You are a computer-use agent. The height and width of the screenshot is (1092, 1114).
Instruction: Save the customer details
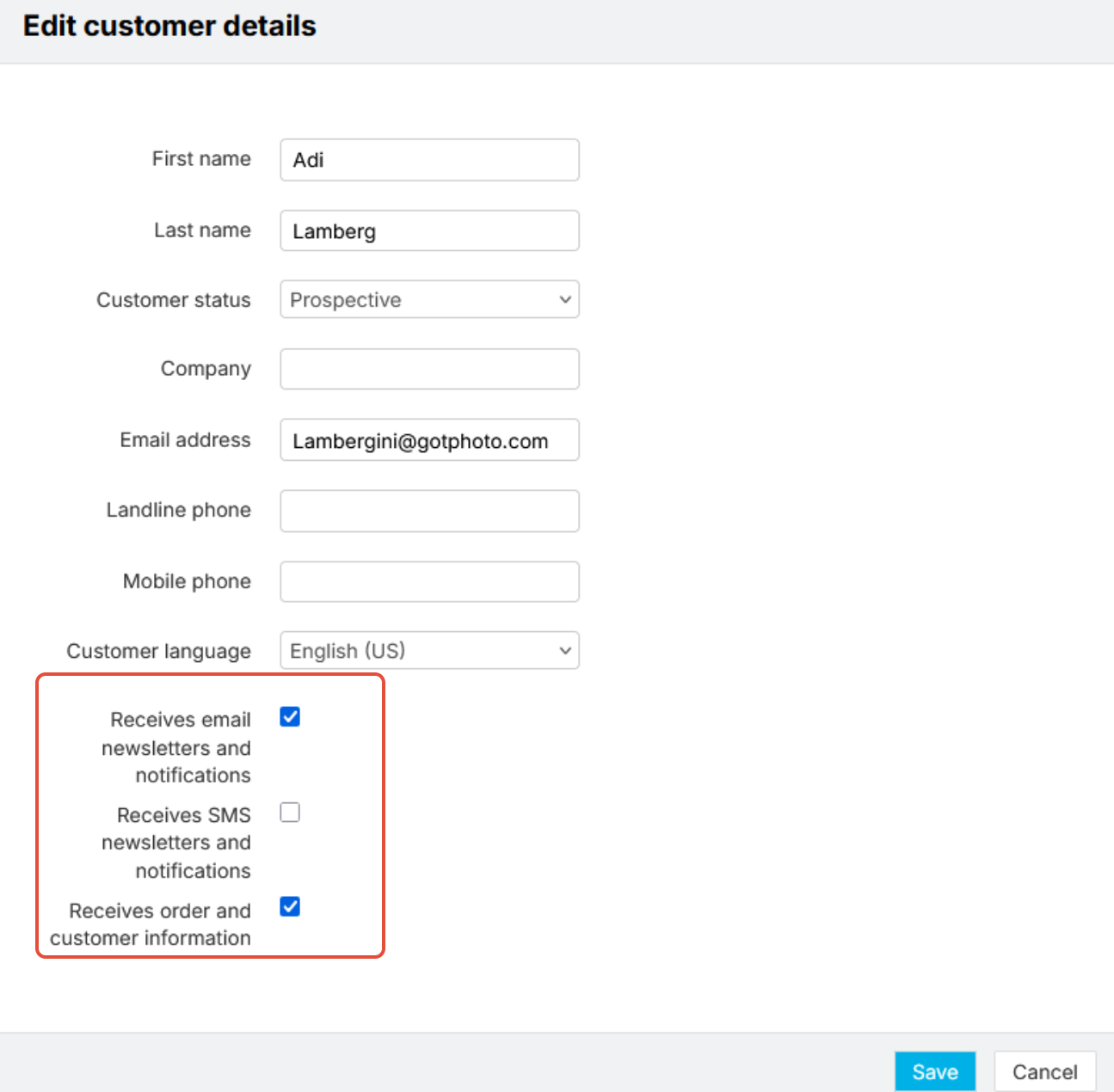pos(935,1071)
